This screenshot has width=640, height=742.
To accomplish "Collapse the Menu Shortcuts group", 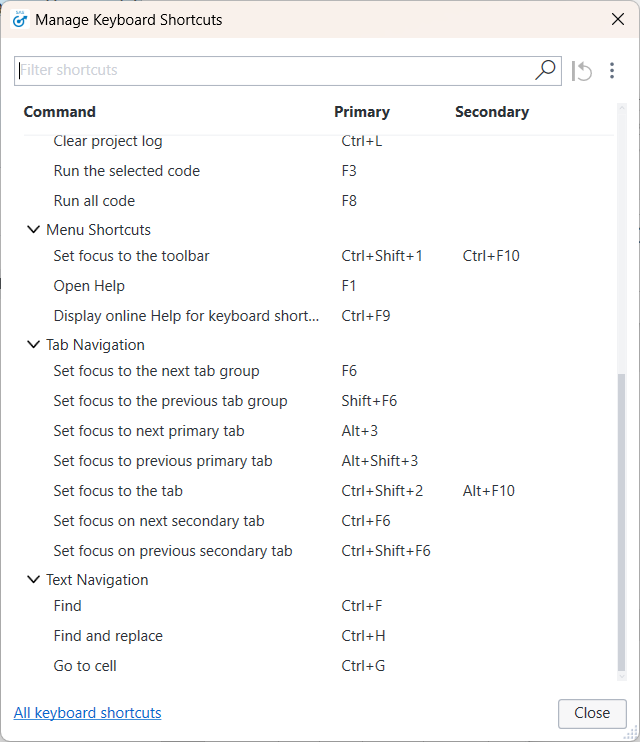I will [33, 230].
